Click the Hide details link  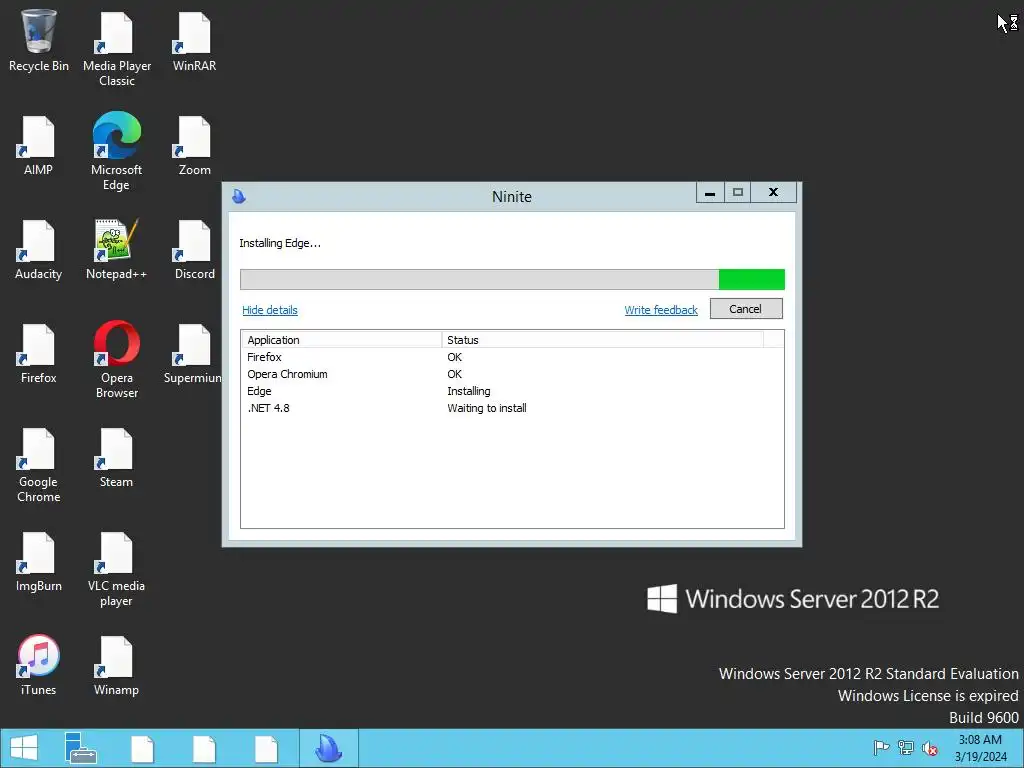[270, 310]
